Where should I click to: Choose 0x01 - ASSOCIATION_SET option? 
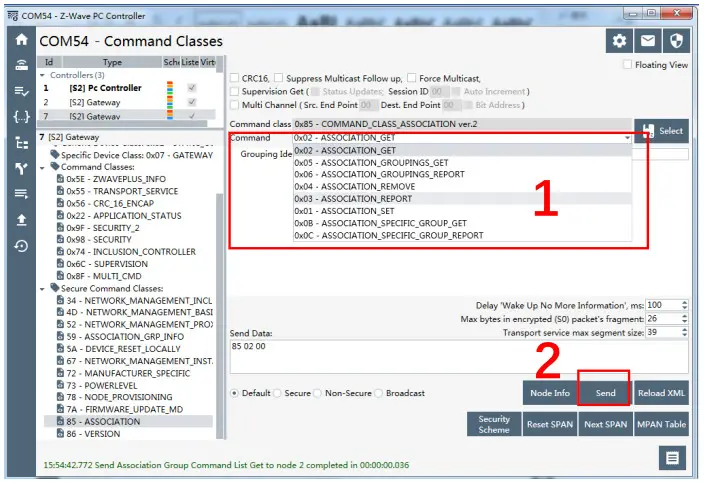point(462,211)
